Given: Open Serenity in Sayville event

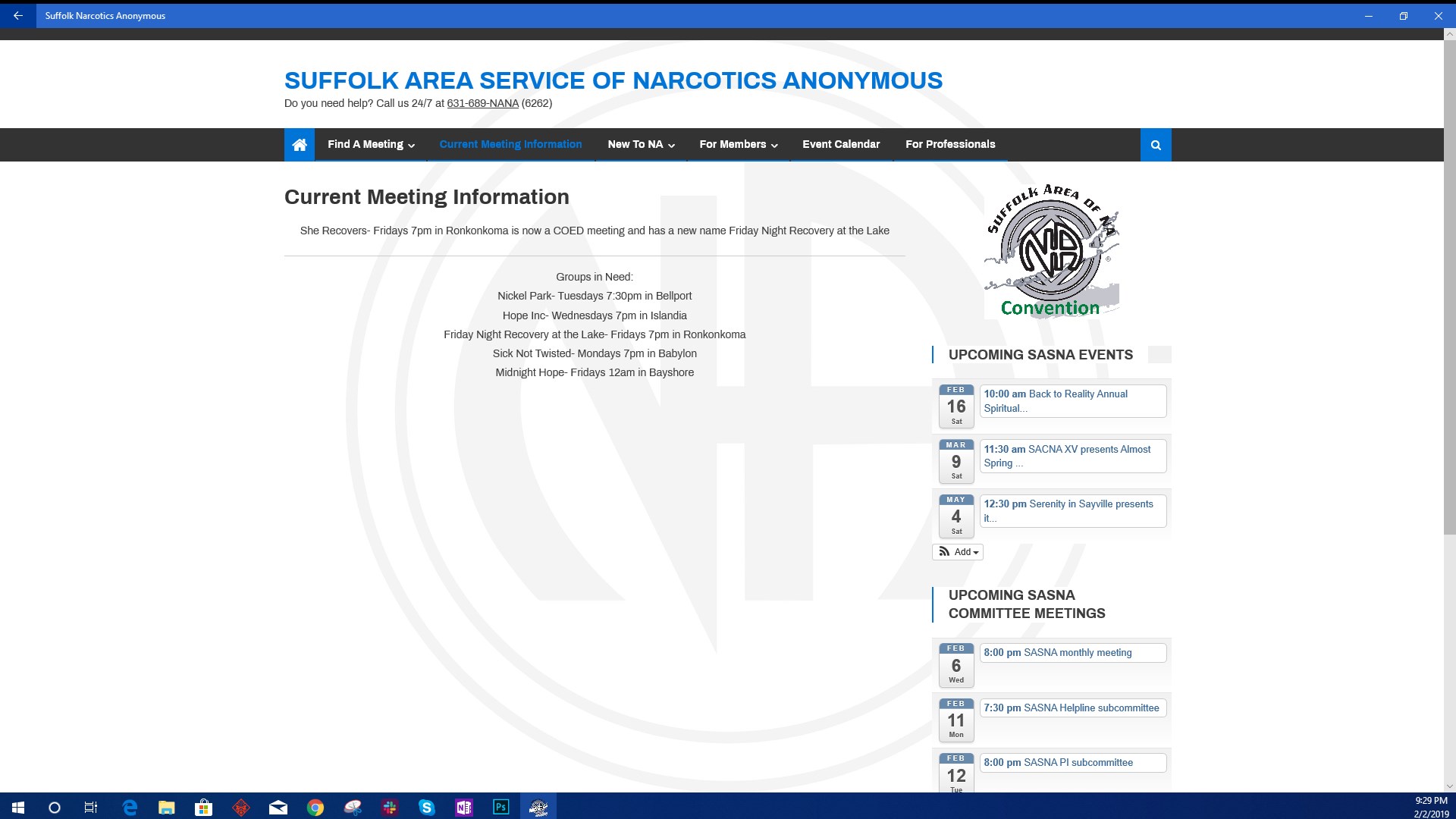Looking at the screenshot, I should click(1073, 511).
